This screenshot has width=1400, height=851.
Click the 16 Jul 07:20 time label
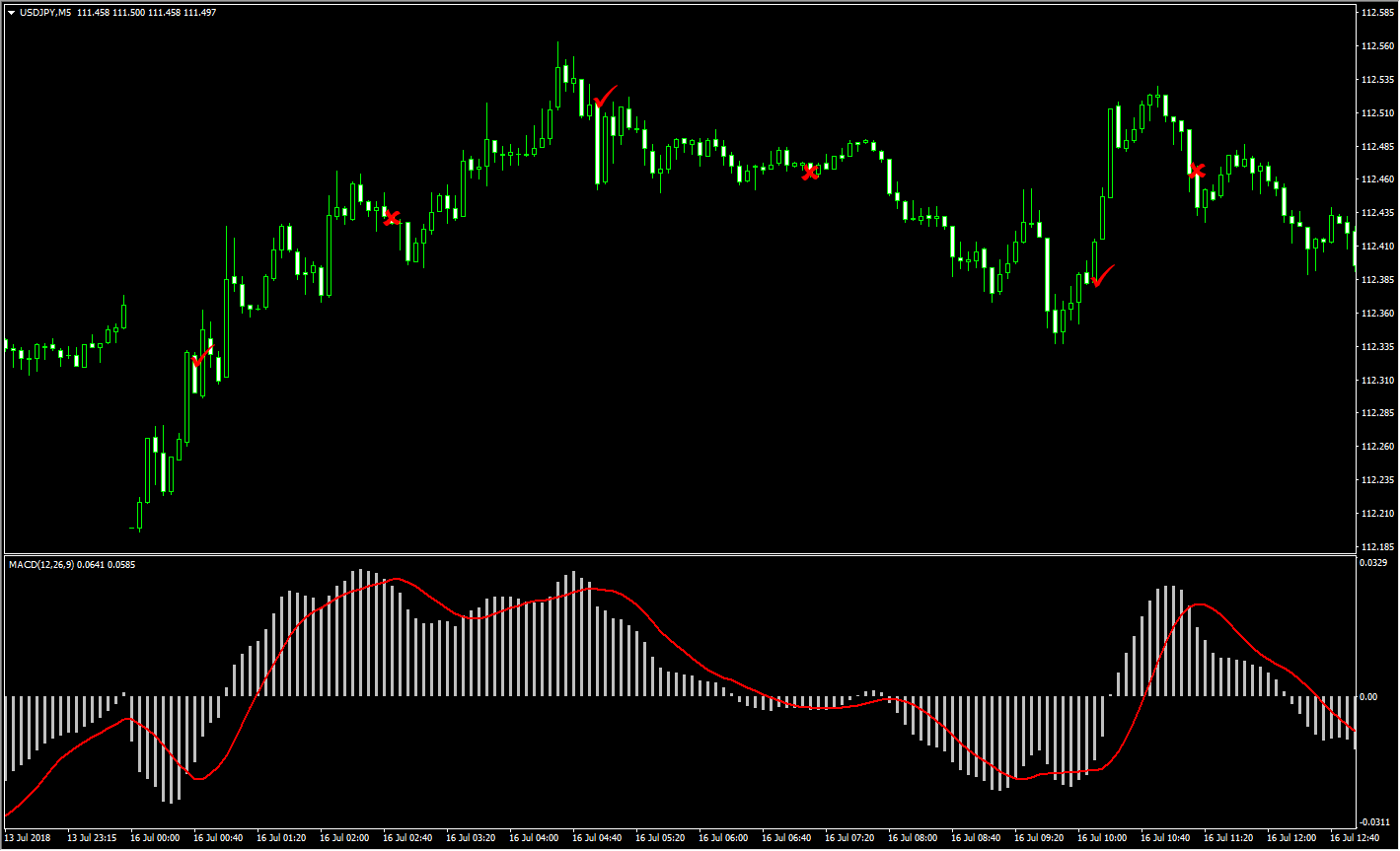pos(849,839)
